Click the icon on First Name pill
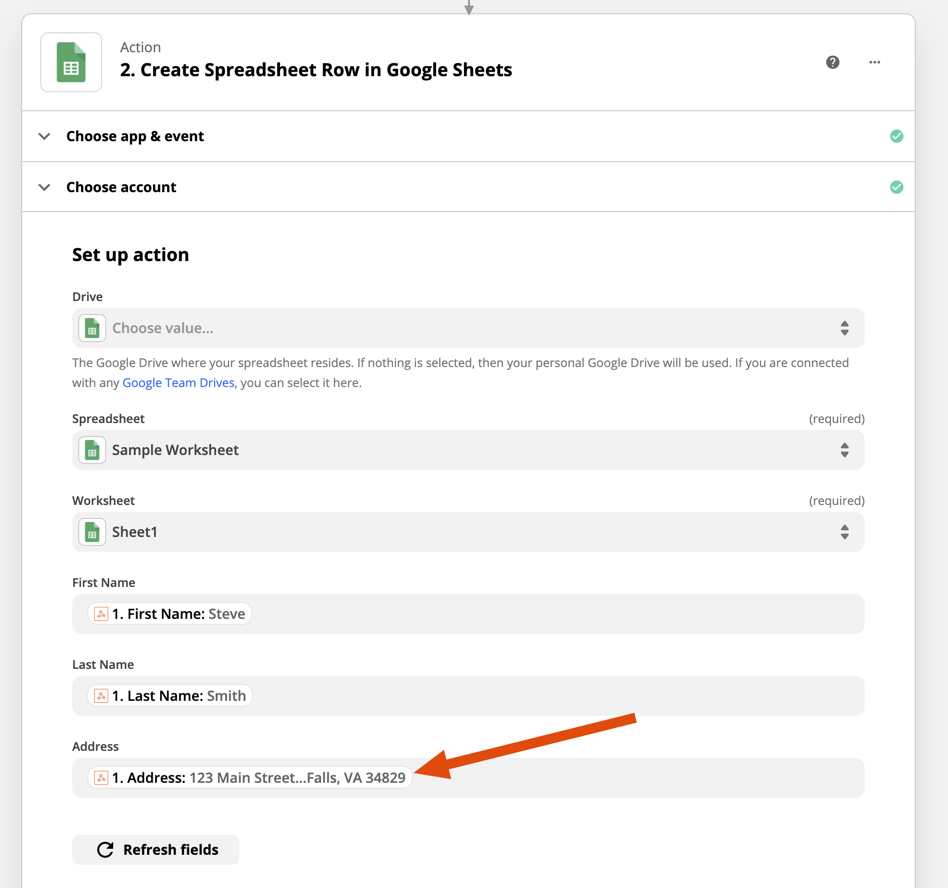 click(x=101, y=614)
